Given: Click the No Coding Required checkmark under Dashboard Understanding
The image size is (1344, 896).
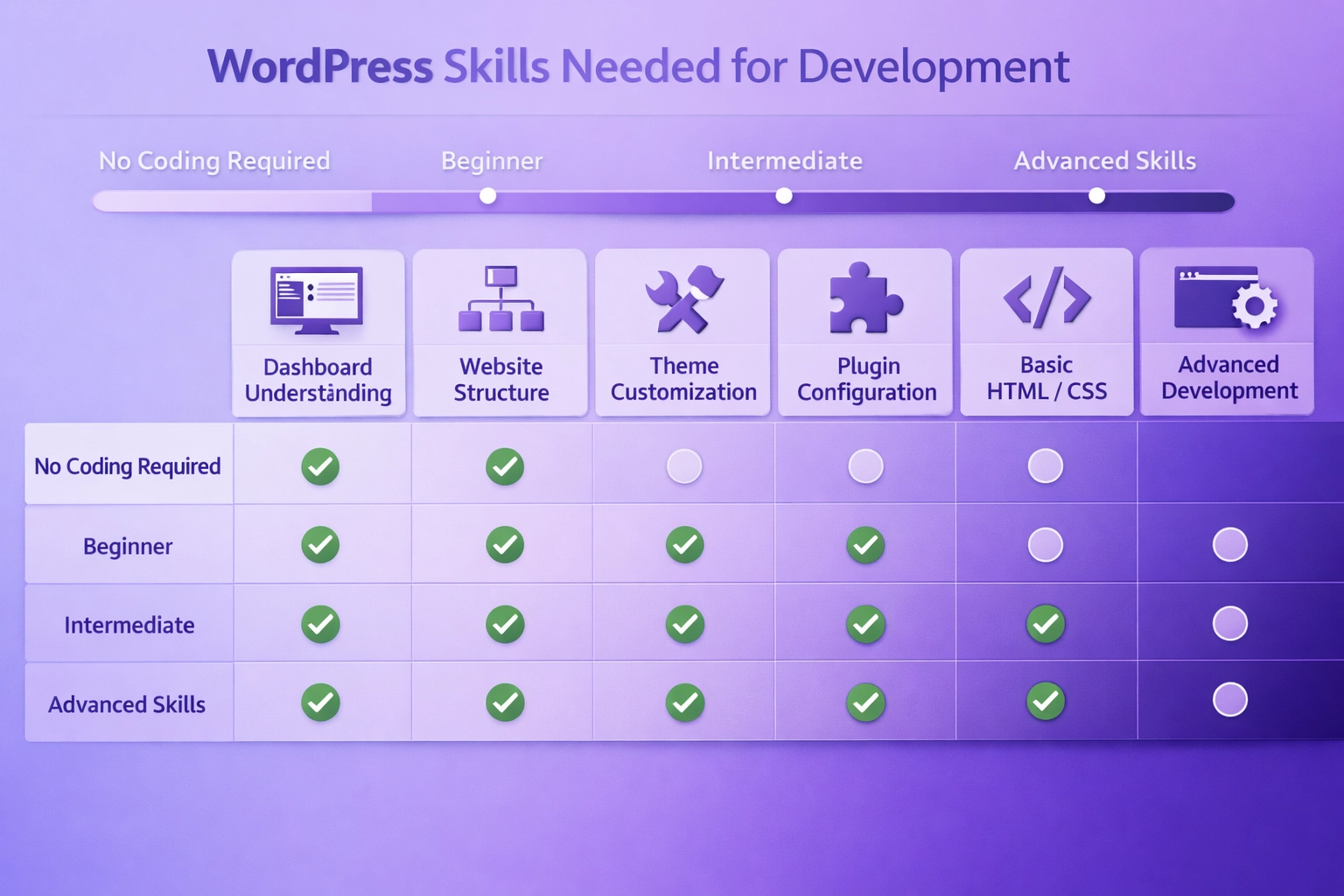Looking at the screenshot, I should (320, 465).
